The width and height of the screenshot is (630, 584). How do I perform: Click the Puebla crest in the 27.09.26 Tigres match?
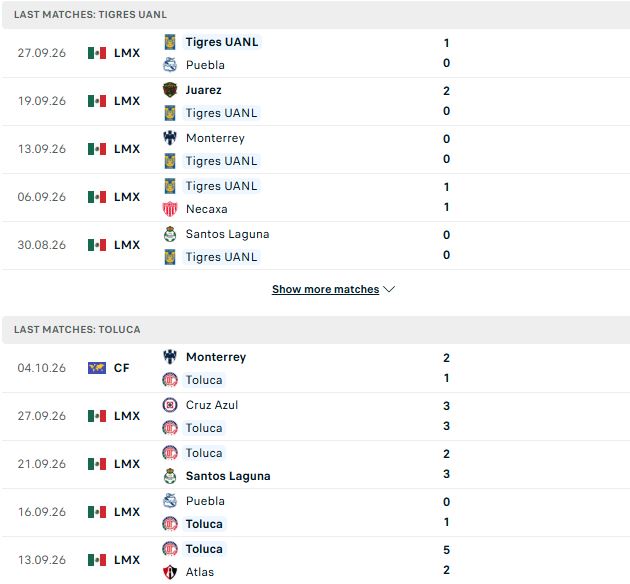(x=170, y=65)
